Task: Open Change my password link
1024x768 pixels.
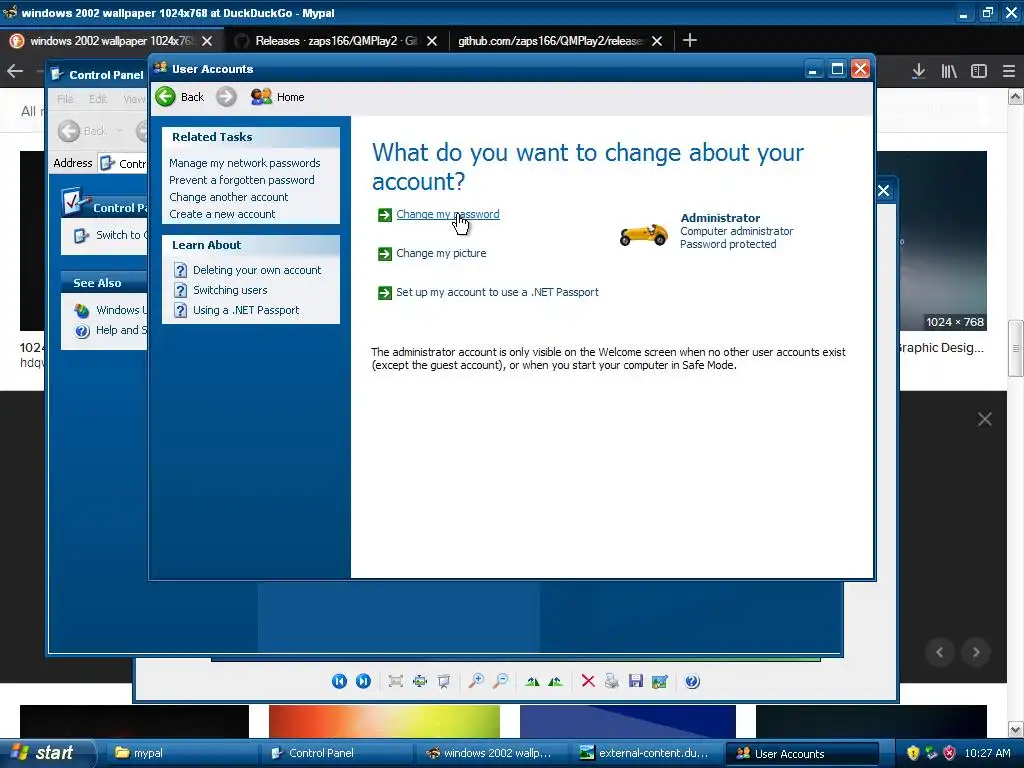Action: click(447, 214)
